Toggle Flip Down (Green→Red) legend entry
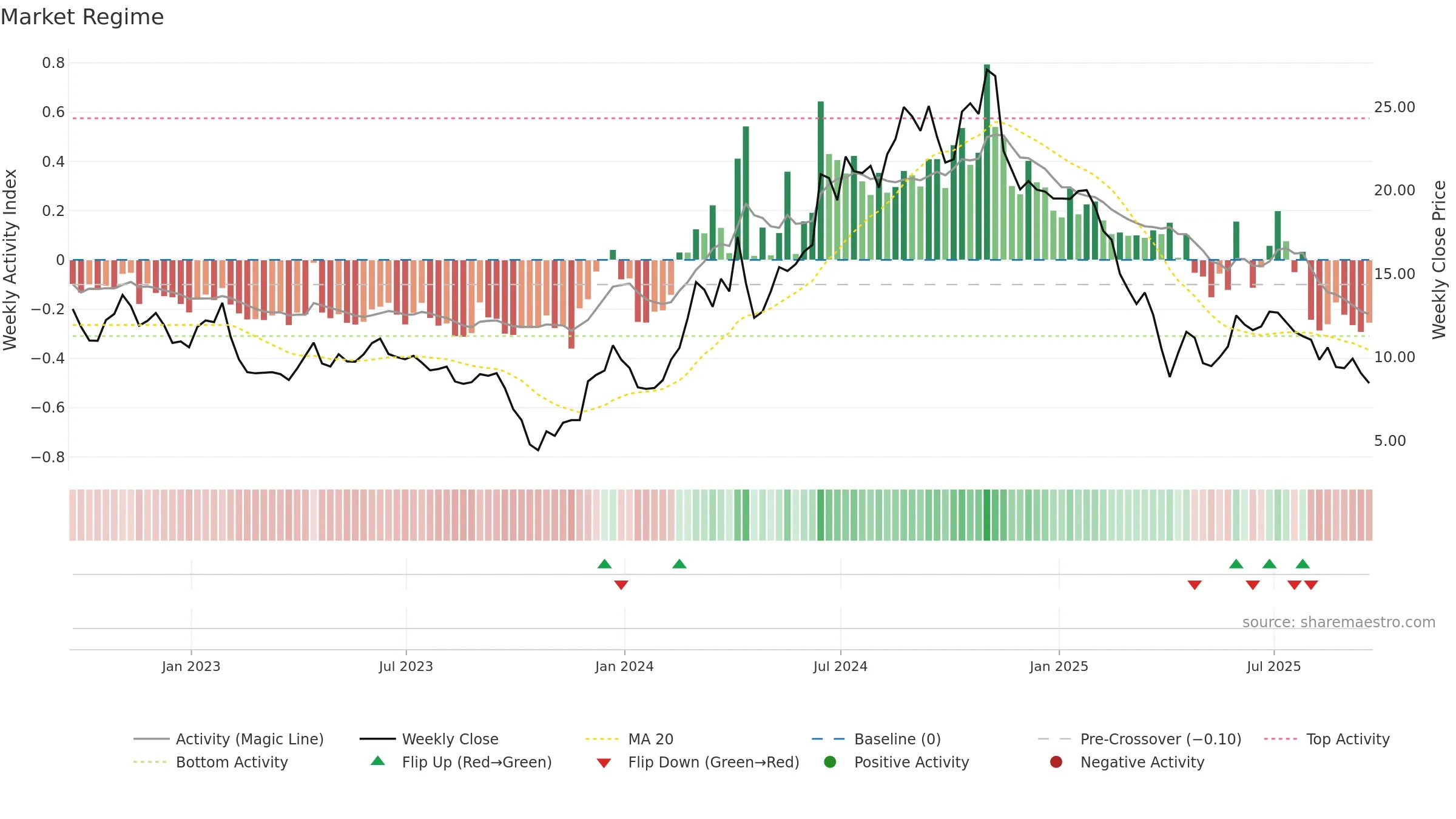This screenshot has width=1456, height=819. [698, 762]
